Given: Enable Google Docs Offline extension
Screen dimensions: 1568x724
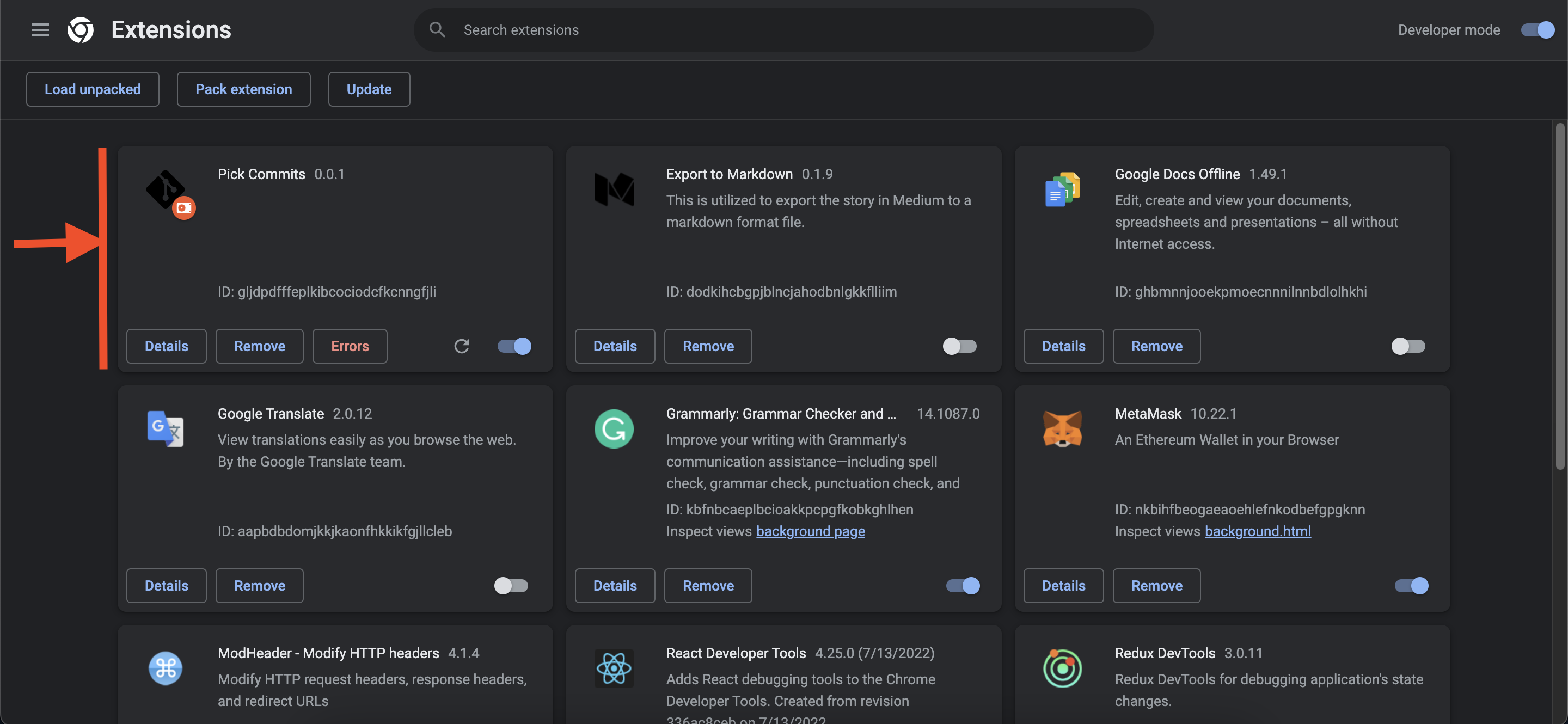Looking at the screenshot, I should 1408,346.
